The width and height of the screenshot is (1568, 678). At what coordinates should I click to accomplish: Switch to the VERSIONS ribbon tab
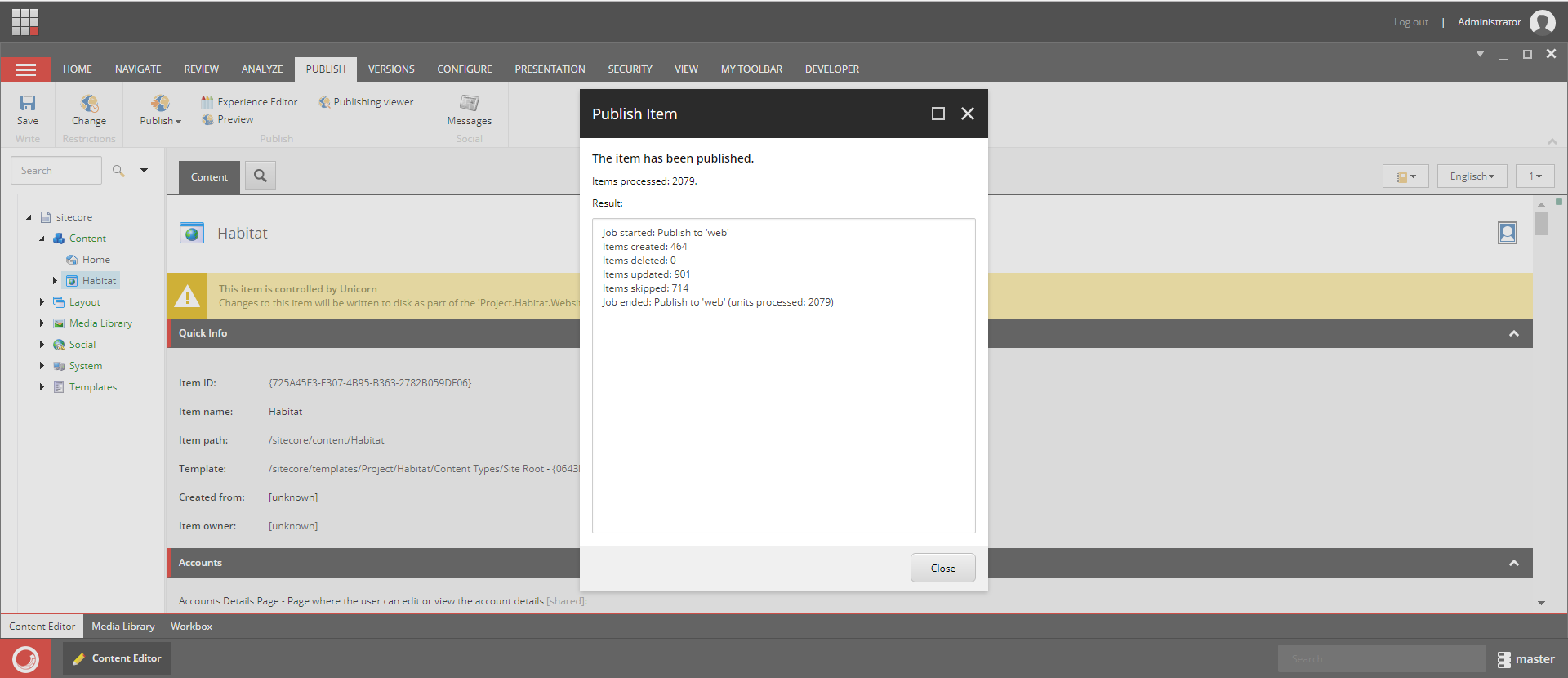(391, 69)
